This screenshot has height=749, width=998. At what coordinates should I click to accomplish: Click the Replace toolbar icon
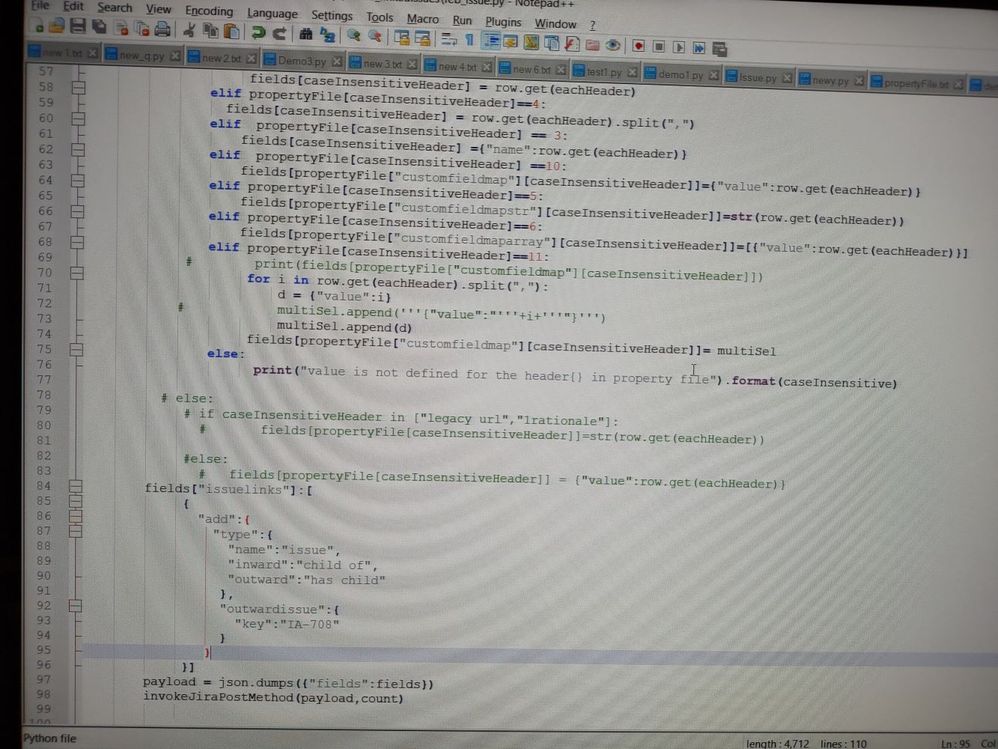coord(328,35)
